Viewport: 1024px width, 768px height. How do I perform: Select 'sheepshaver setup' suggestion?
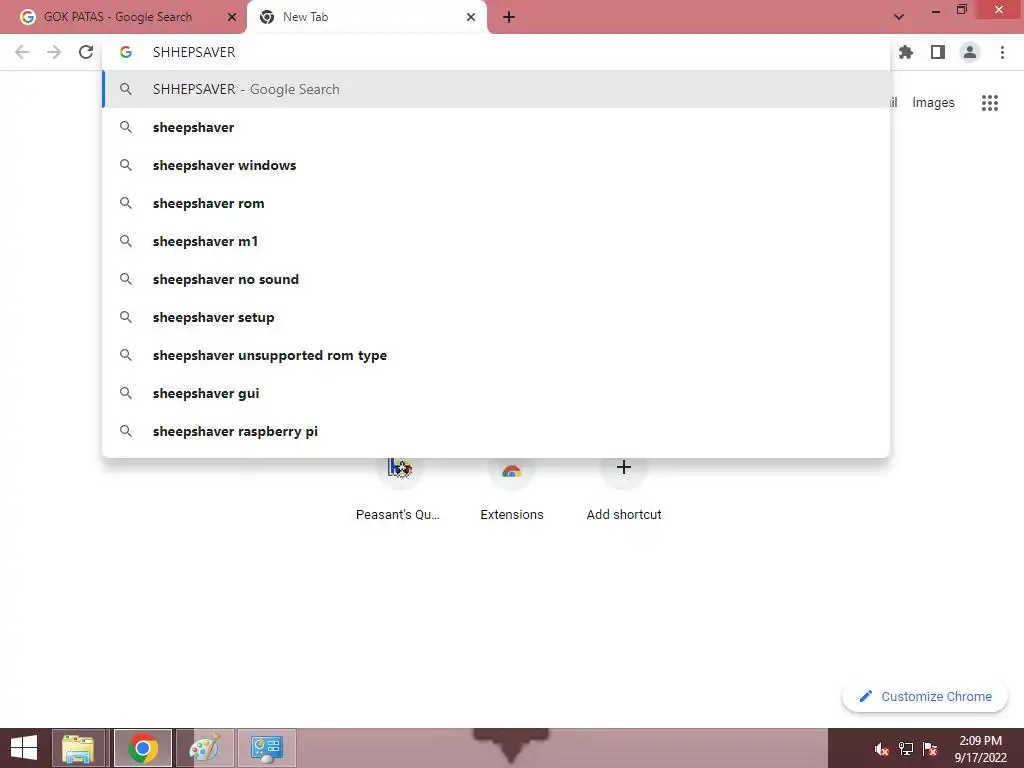click(x=496, y=317)
